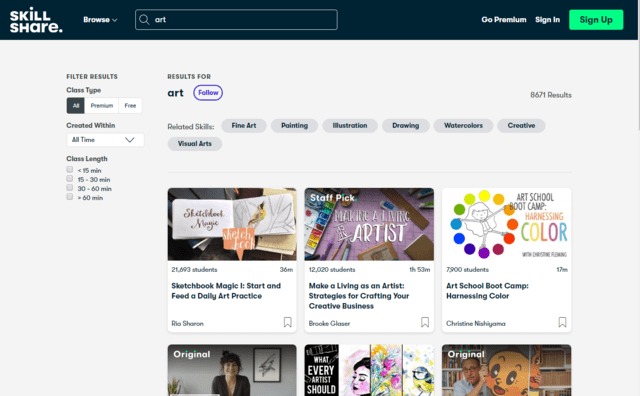Check the < 15 min class length box

click(70, 169)
